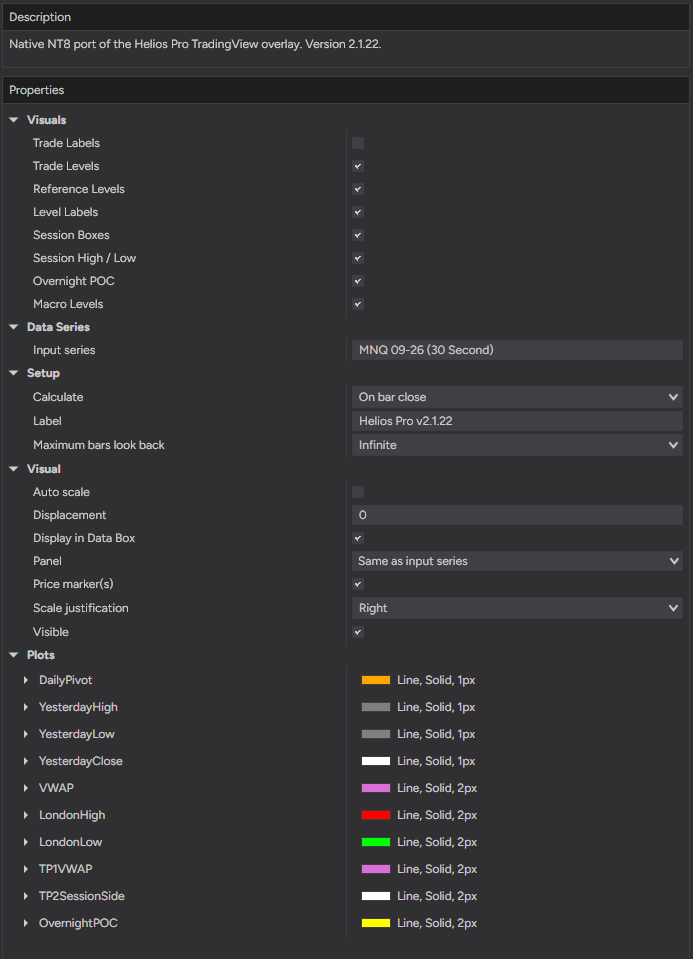The height and width of the screenshot is (959, 693).
Task: Toggle Overnight POC checkbox
Action: [x=358, y=281]
